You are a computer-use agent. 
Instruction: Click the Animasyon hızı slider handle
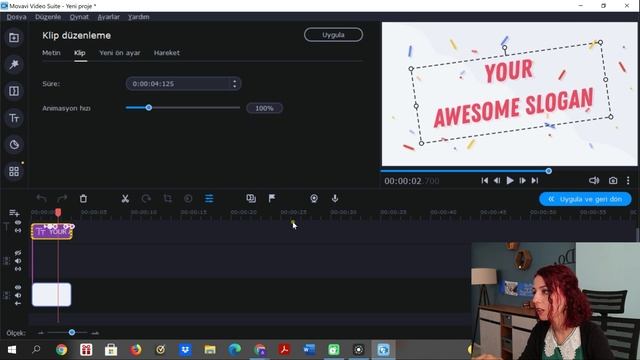pos(149,108)
